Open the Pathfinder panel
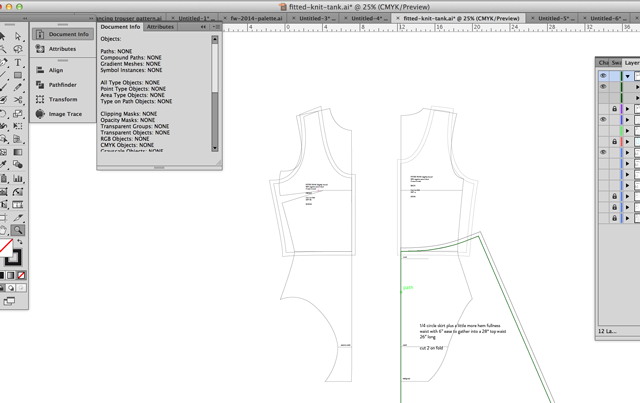Viewport: 640px width, 403px height. coord(62,85)
